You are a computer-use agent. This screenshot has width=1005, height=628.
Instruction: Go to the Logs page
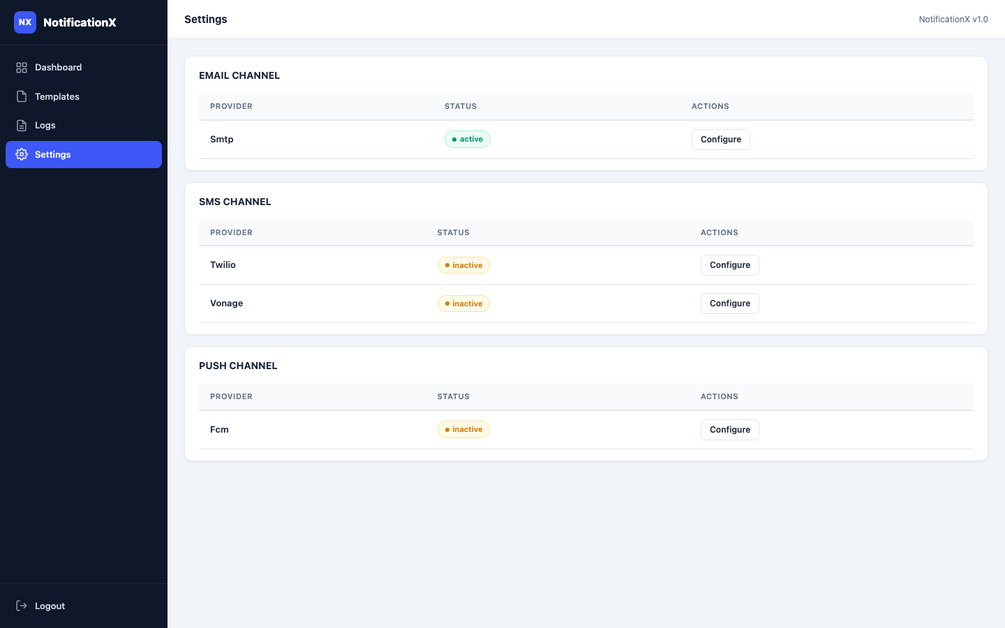pos(83,125)
